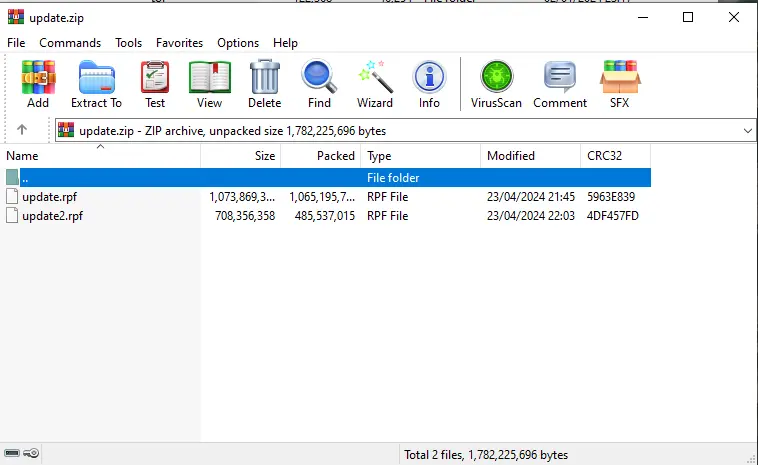This screenshot has height=465, width=758.
Task: Click the update.rpf file icon
Action: [12, 196]
